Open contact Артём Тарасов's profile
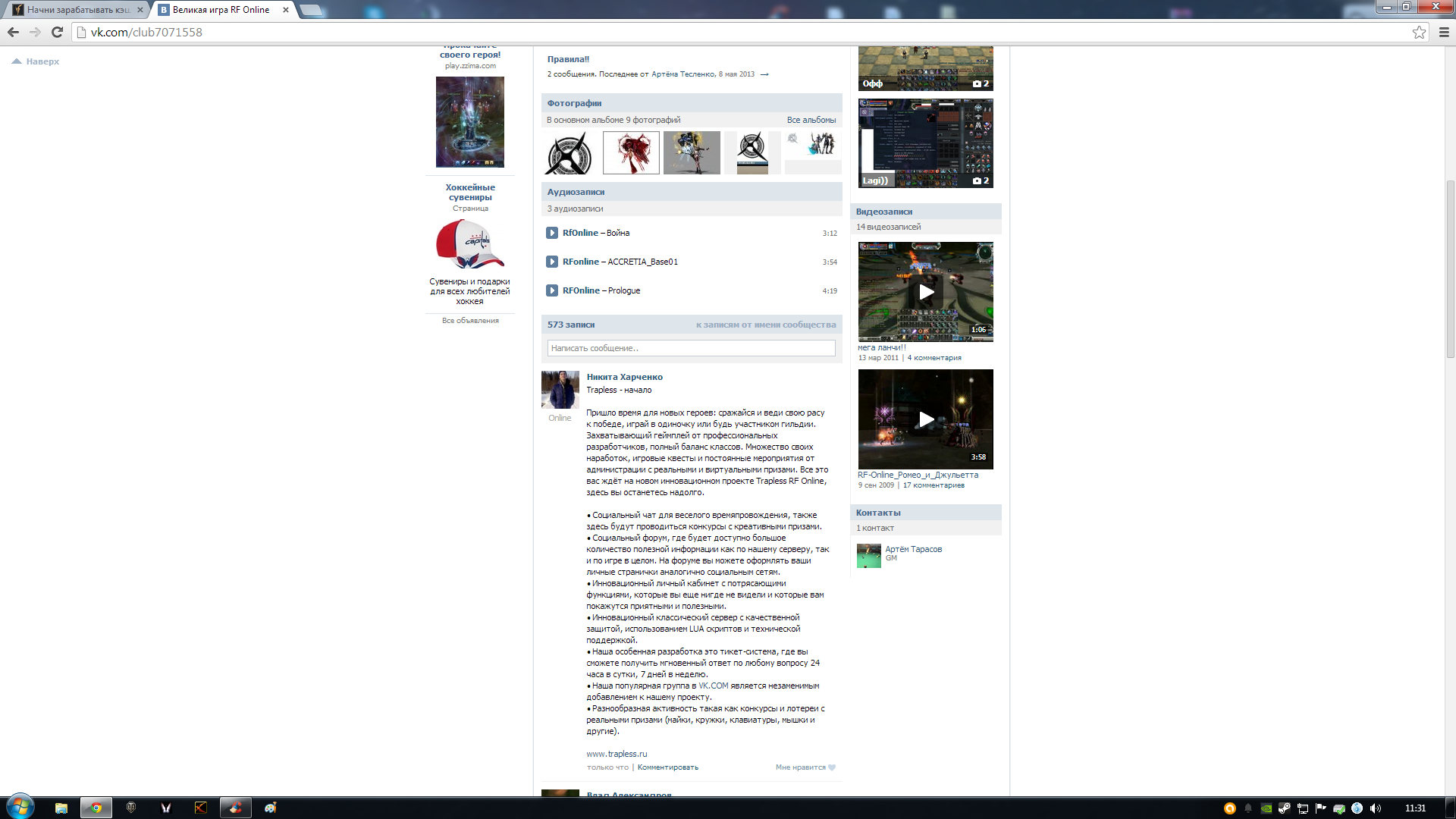 coord(914,549)
